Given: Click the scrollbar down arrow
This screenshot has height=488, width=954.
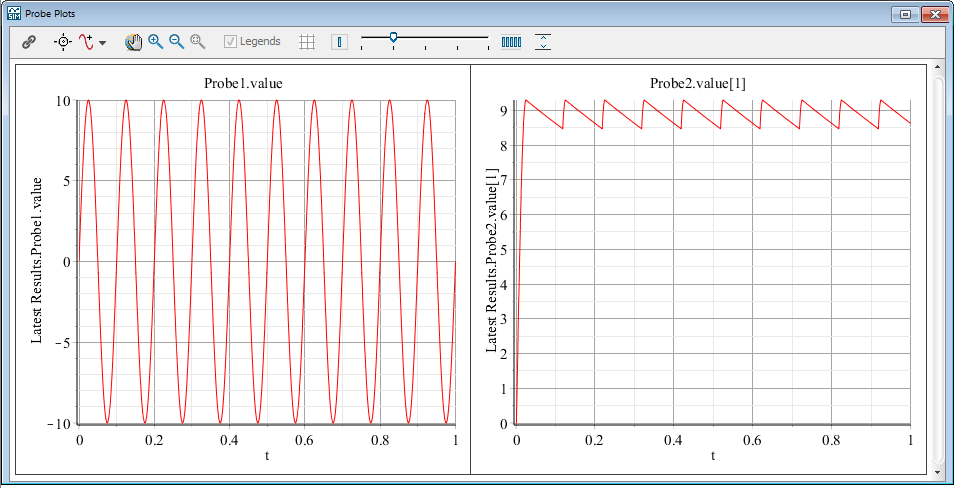Looking at the screenshot, I should pyautogui.click(x=937, y=471).
